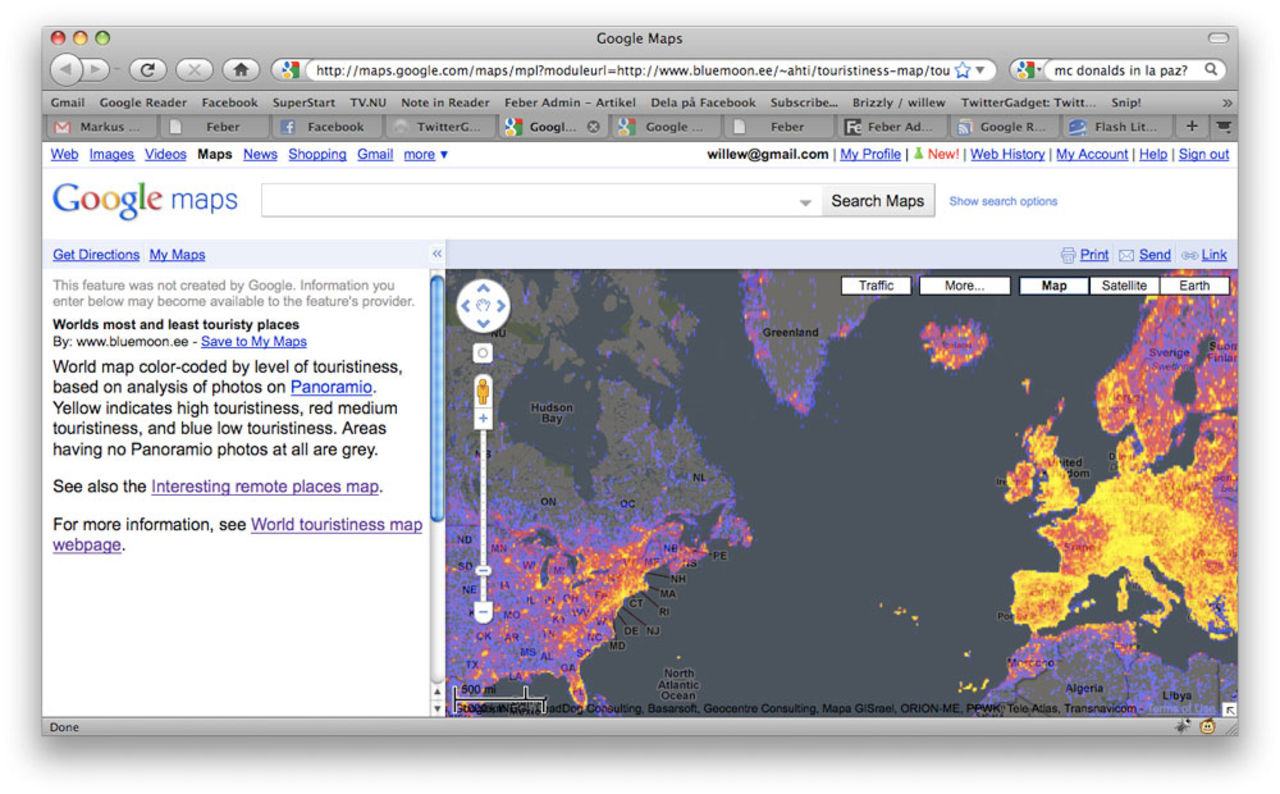Viewport: 1280px width, 794px height.
Task: Switch map view to Satellite
Action: (x=1124, y=286)
